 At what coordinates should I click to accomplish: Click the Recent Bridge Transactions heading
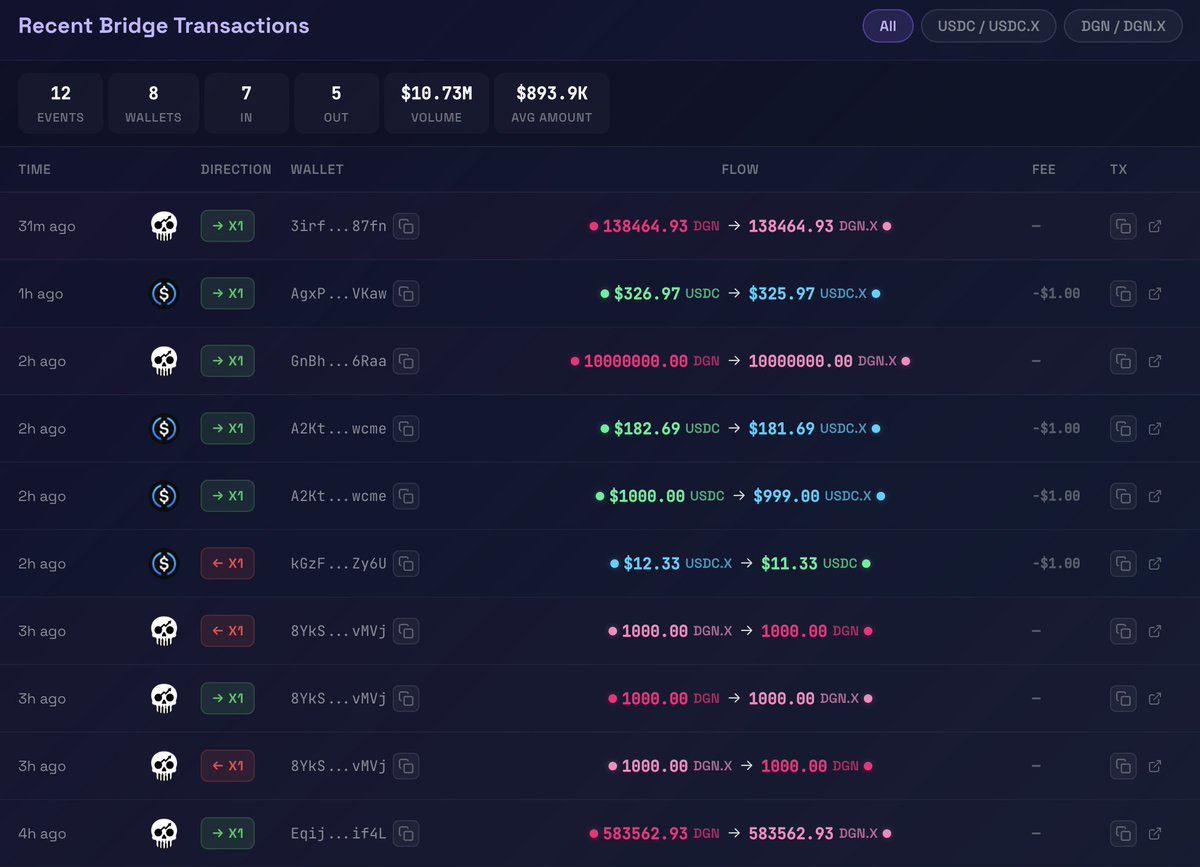coord(164,26)
